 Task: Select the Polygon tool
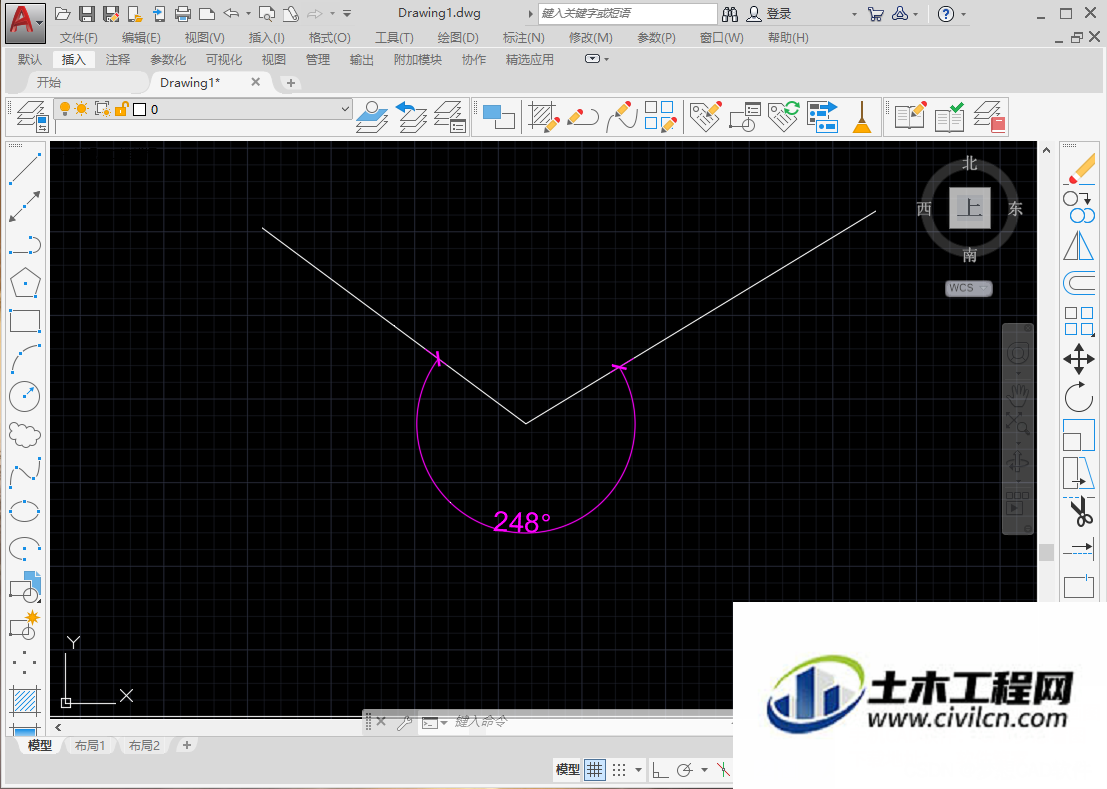point(25,283)
